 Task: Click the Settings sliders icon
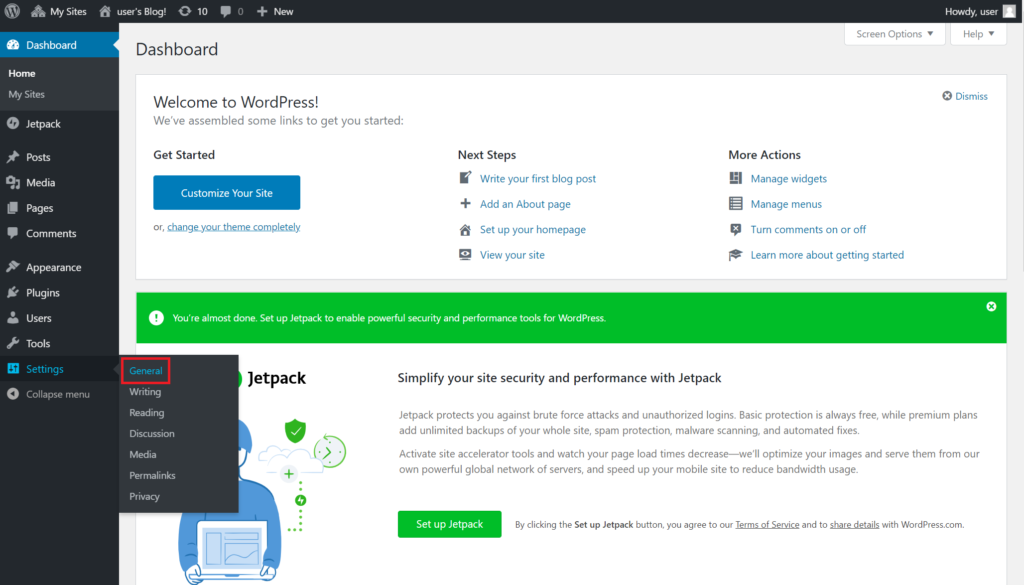13,368
